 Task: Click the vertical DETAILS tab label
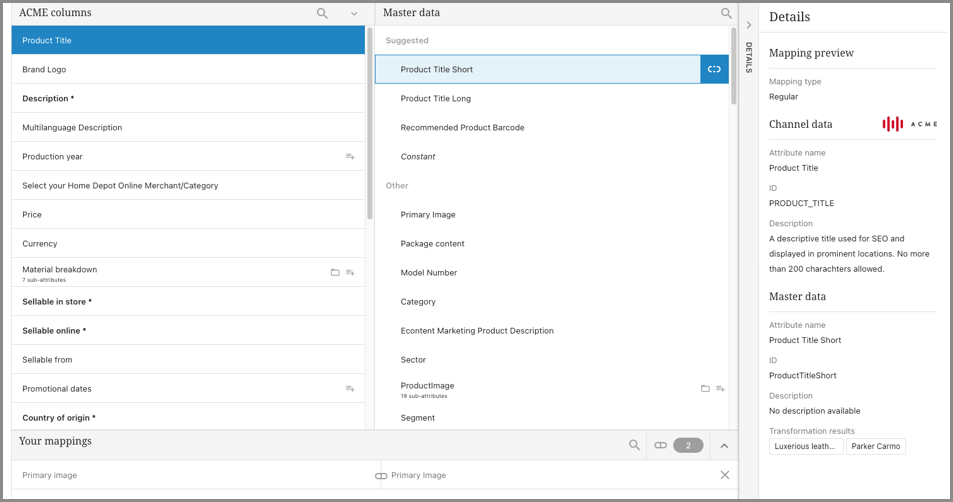coord(748,57)
